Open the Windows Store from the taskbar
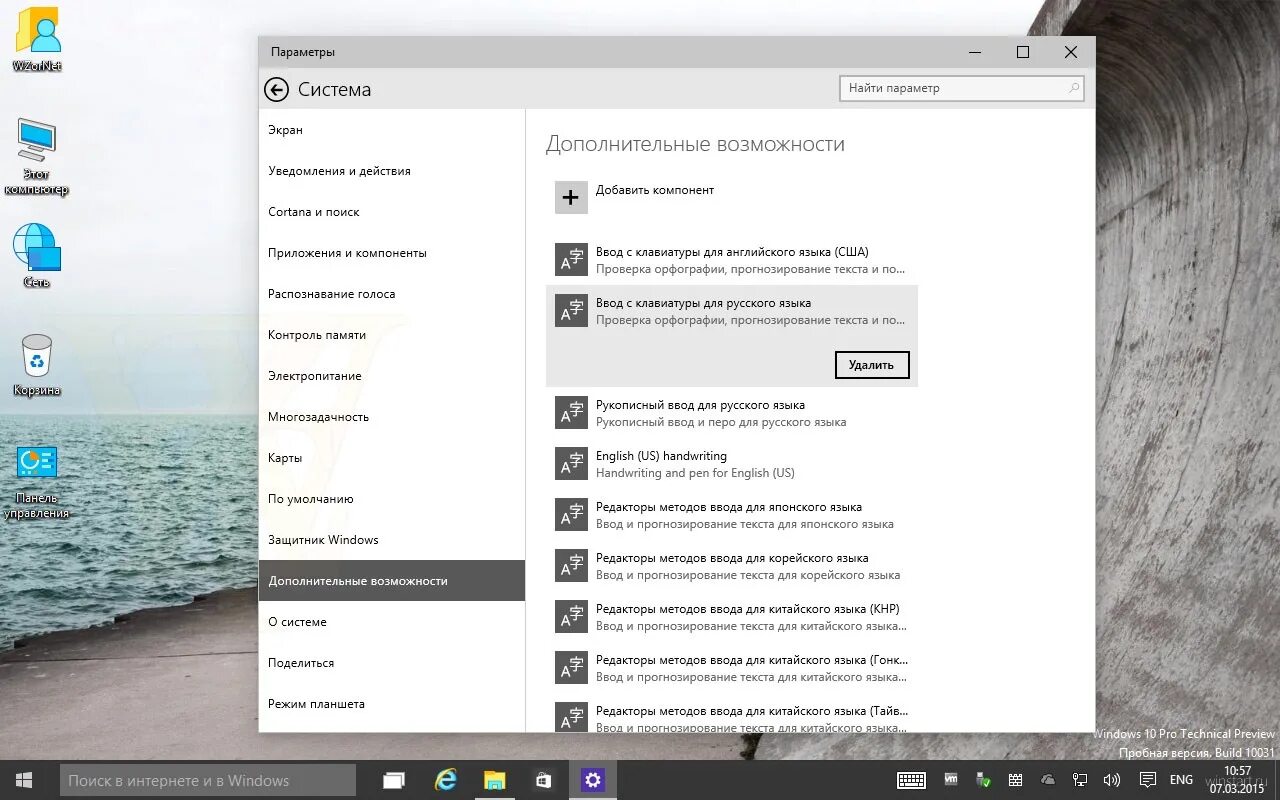The width and height of the screenshot is (1280, 800). click(x=543, y=779)
